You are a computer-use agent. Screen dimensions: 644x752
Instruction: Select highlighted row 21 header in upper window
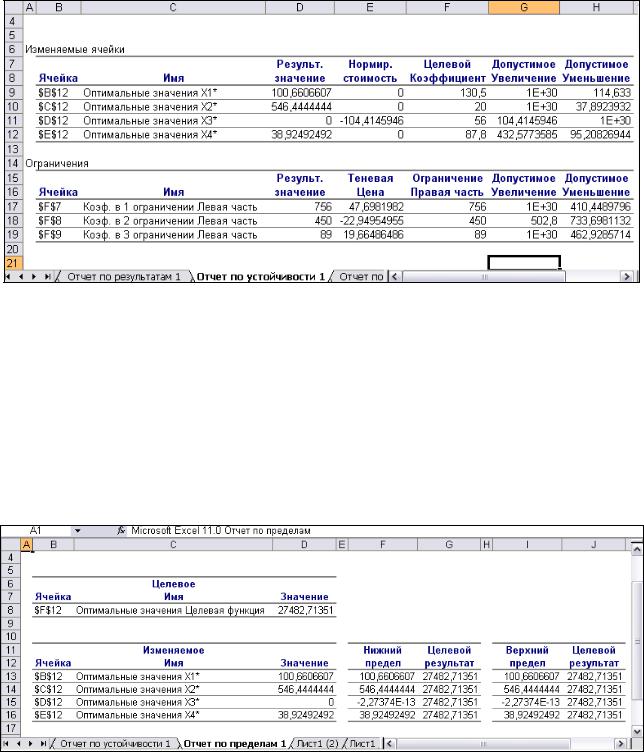[x=12, y=263]
